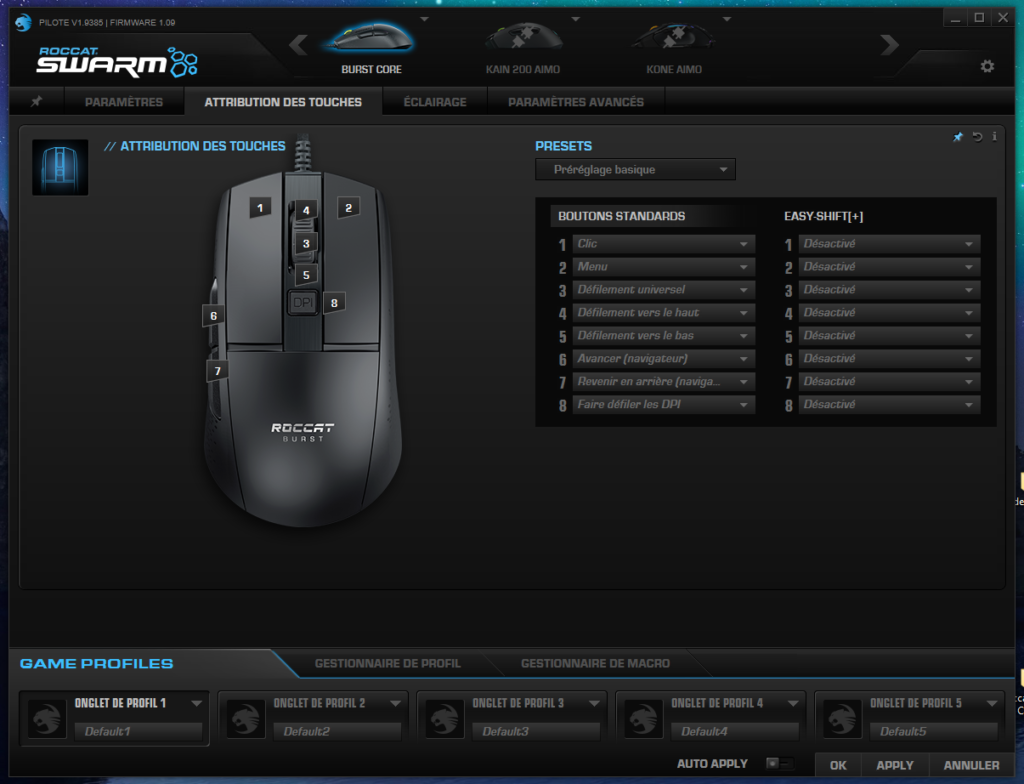Viewport: 1024px width, 784px height.
Task: Click the Default3 profile name field
Action: [x=536, y=731]
